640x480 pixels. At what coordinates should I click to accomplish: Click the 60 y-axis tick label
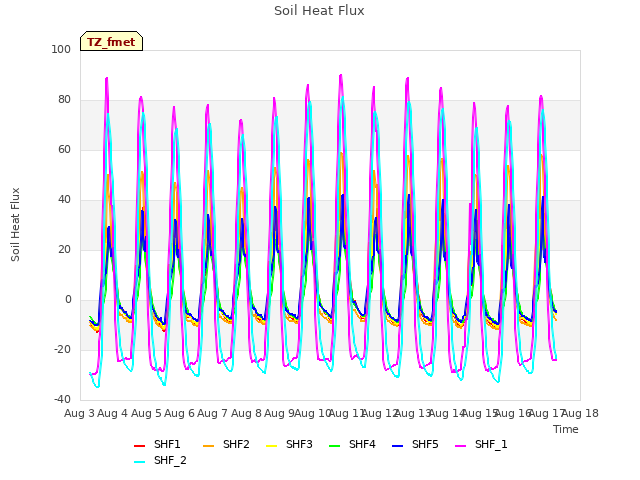pyautogui.click(x=64, y=149)
